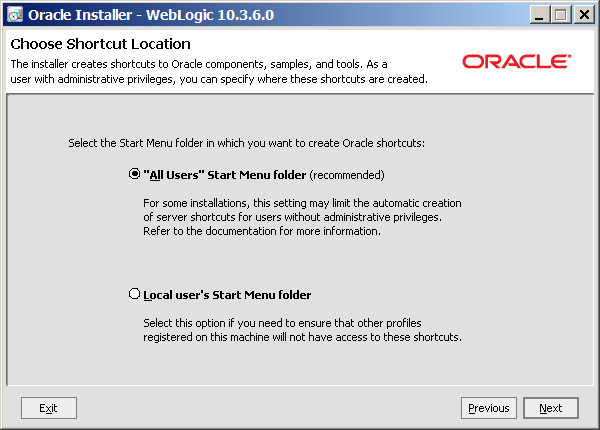600x430 pixels.
Task: Maximize the Oracle Installer window
Action: pyautogui.click(x=561, y=15)
